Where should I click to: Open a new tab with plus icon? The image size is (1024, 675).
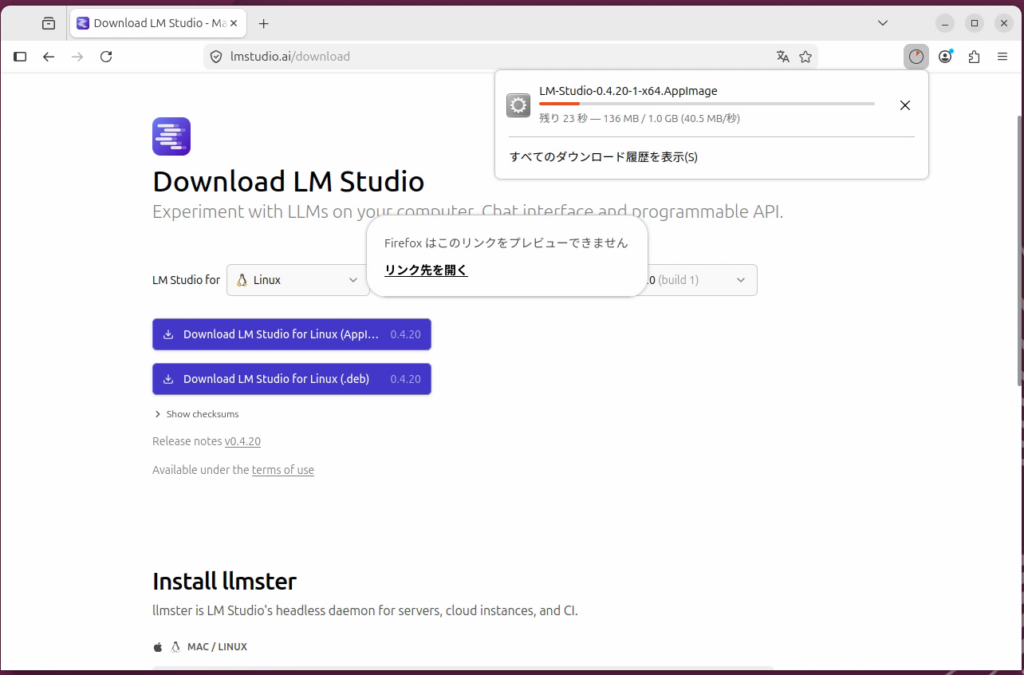(x=263, y=24)
